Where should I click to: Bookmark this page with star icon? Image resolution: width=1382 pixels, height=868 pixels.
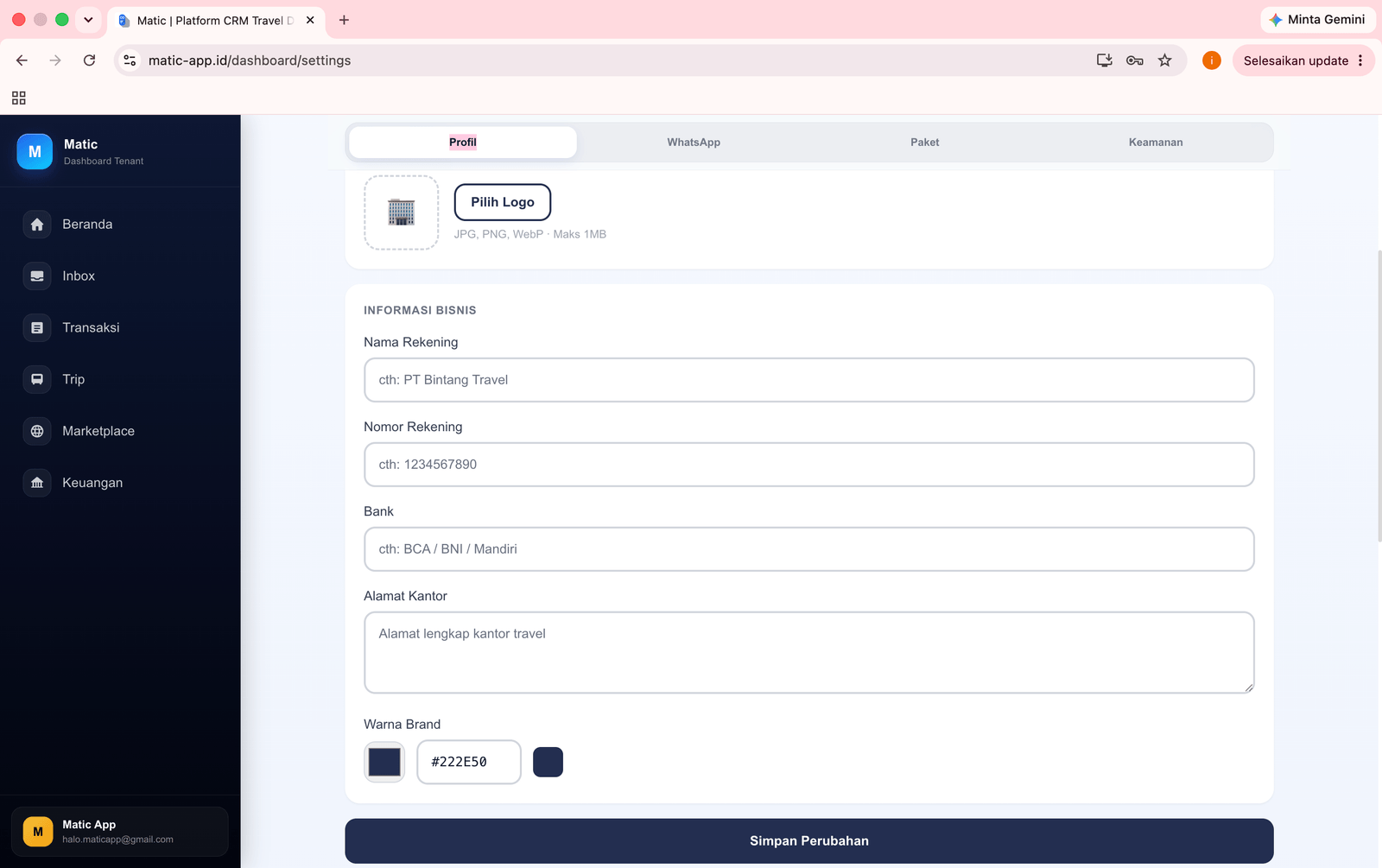(1165, 60)
